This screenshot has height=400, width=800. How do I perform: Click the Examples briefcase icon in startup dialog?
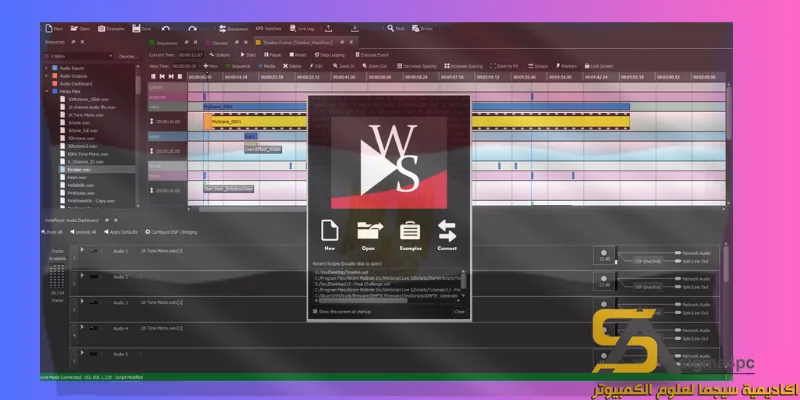point(410,231)
